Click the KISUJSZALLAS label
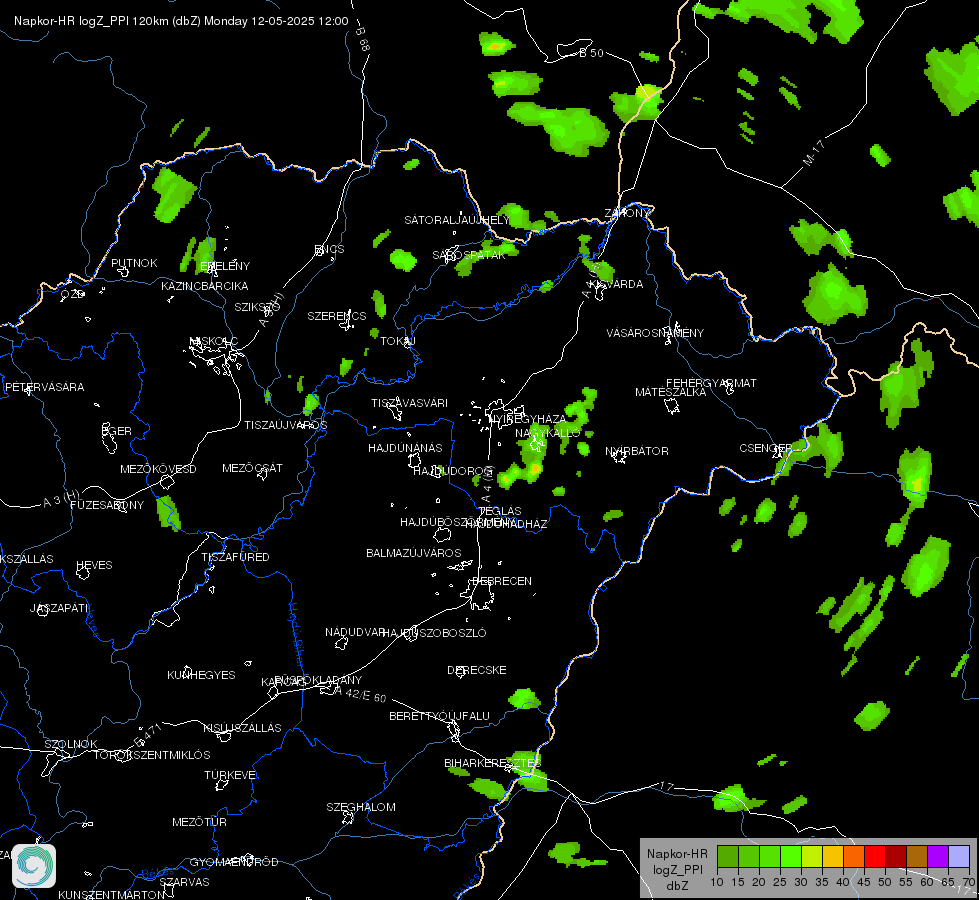This screenshot has height=900, width=979. (x=242, y=728)
